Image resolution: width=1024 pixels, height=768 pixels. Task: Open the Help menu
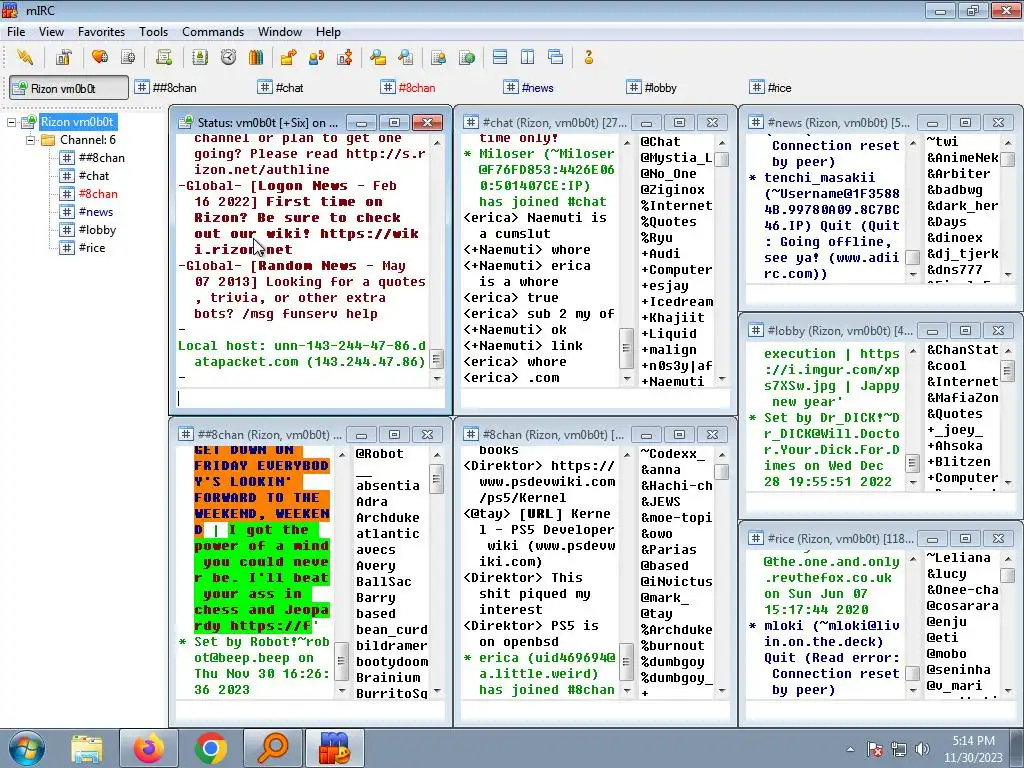click(x=328, y=31)
